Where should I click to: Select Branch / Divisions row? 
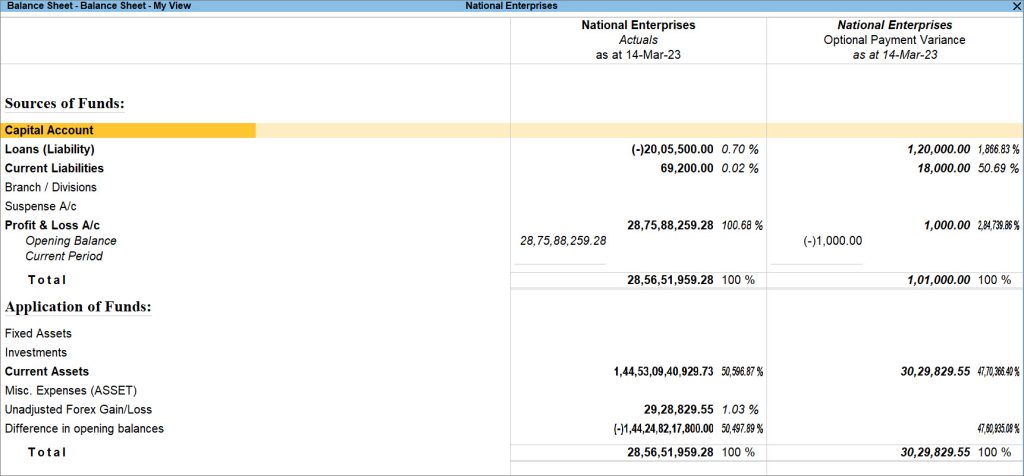50,187
